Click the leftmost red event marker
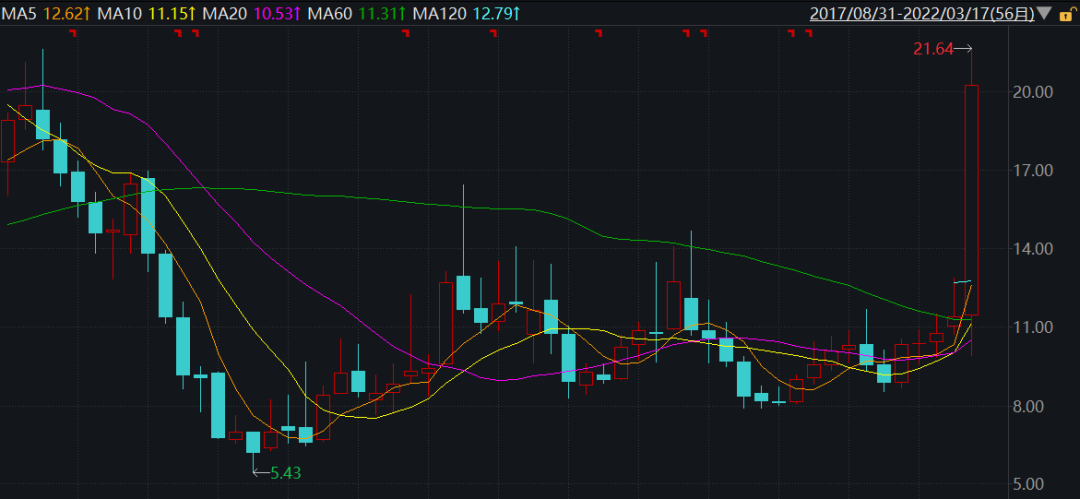This screenshot has width=1080, height=499. (72, 34)
